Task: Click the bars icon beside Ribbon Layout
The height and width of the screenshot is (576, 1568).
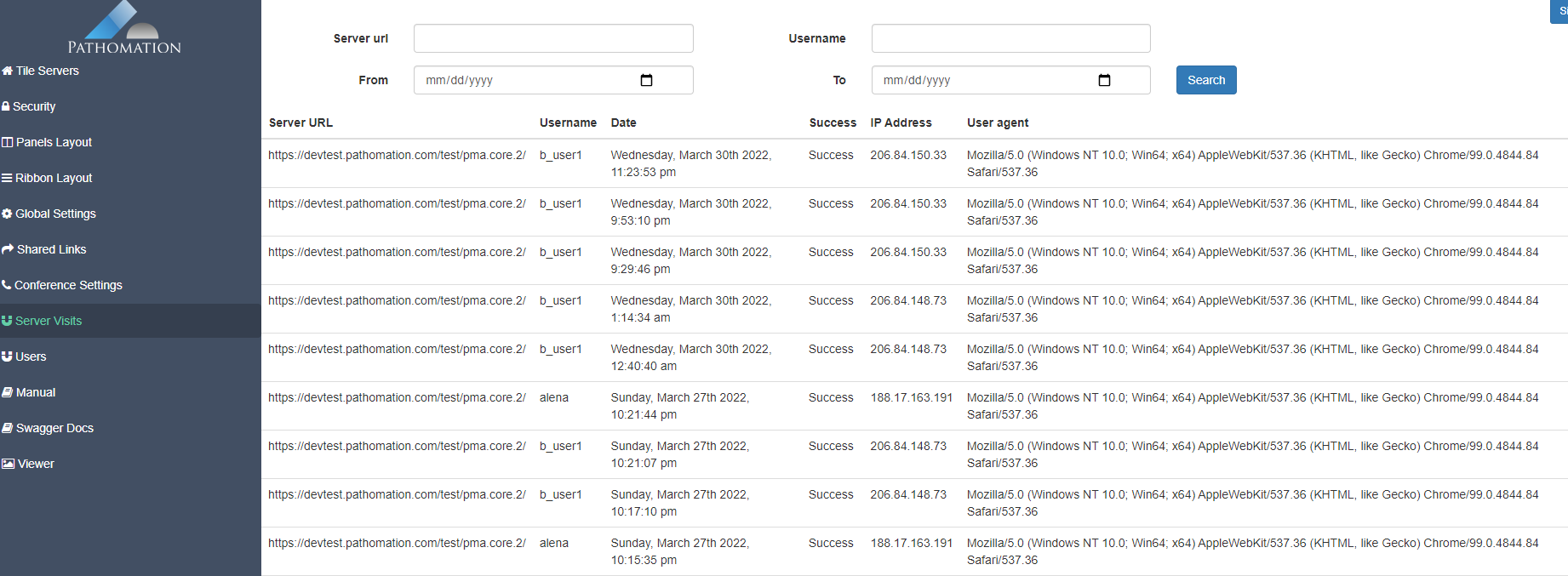Action: click(x=7, y=178)
